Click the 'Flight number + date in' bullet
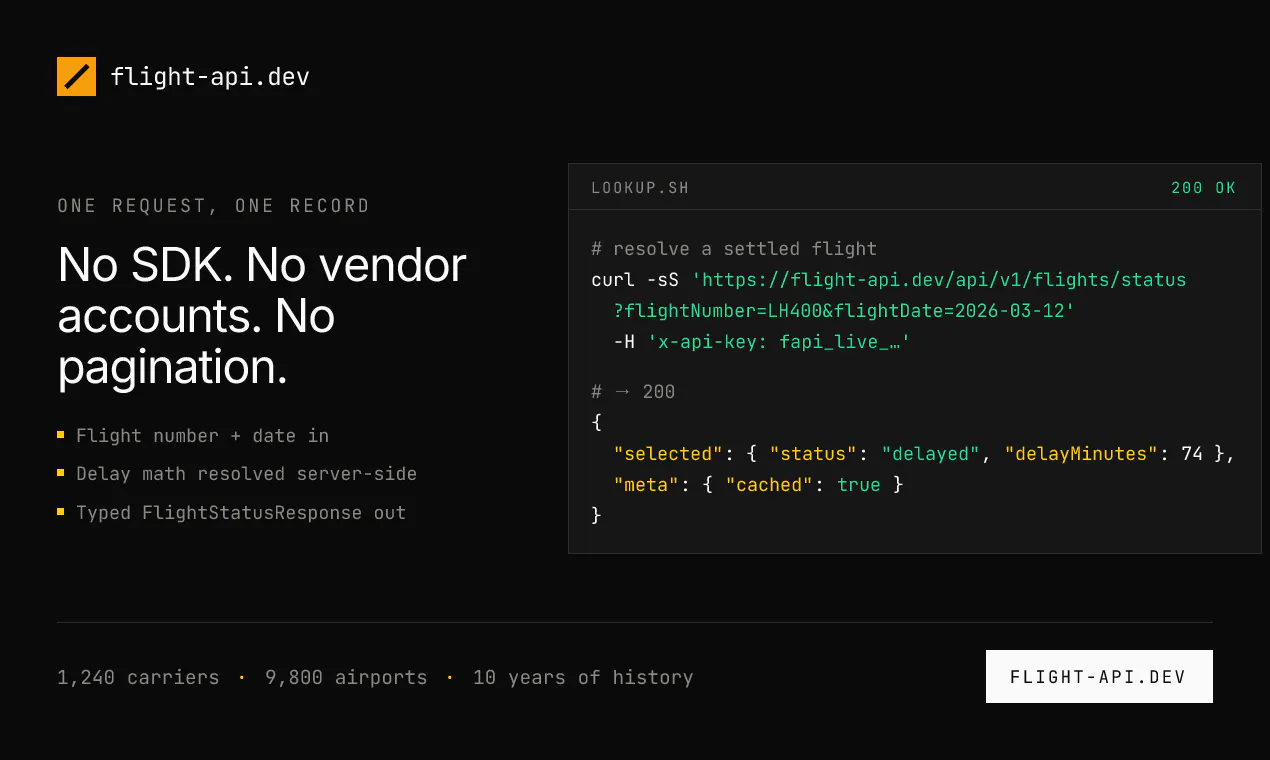Screen dimensions: 1270x760 click(202, 436)
